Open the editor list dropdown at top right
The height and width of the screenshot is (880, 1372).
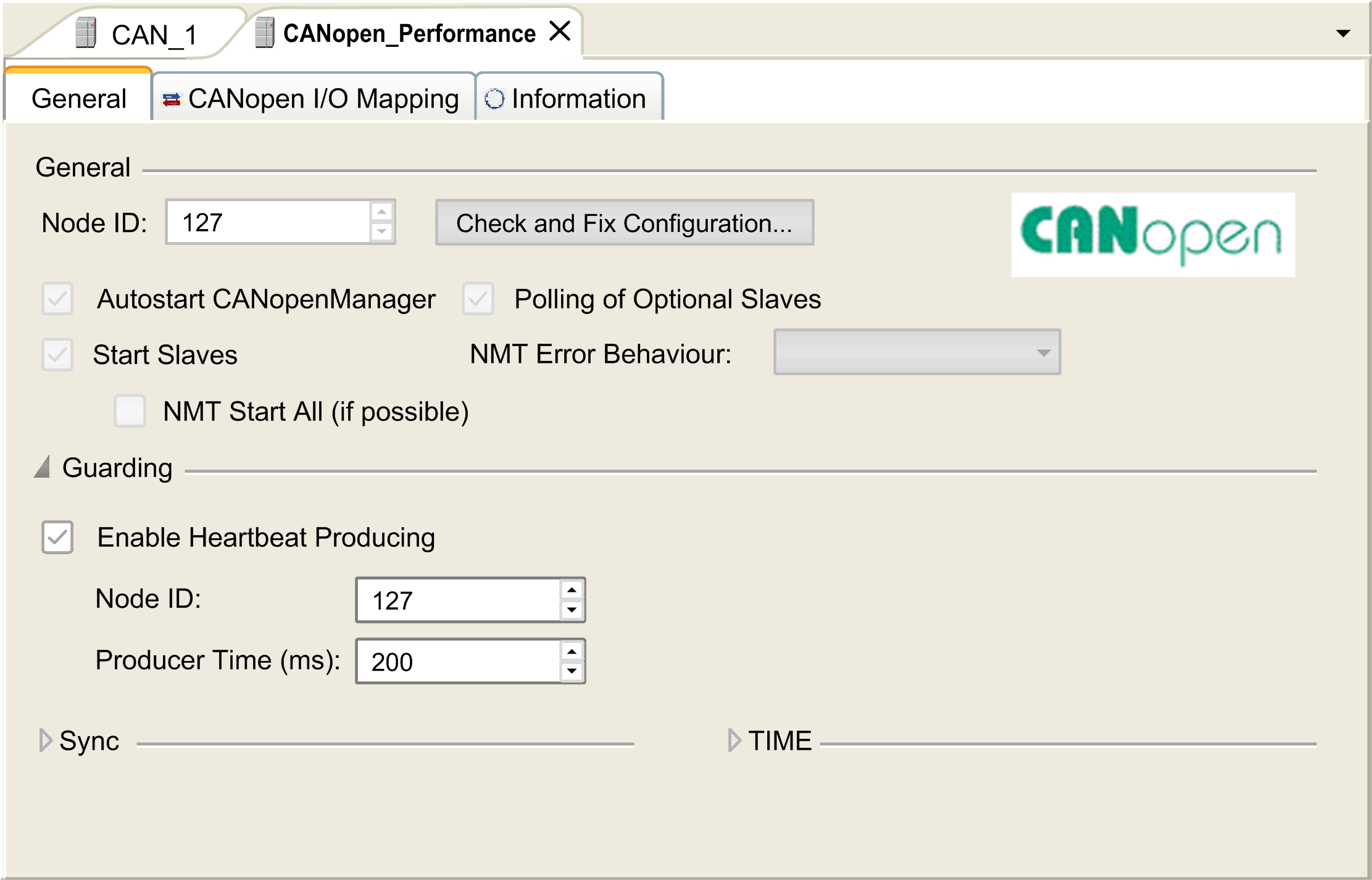pos(1343,34)
